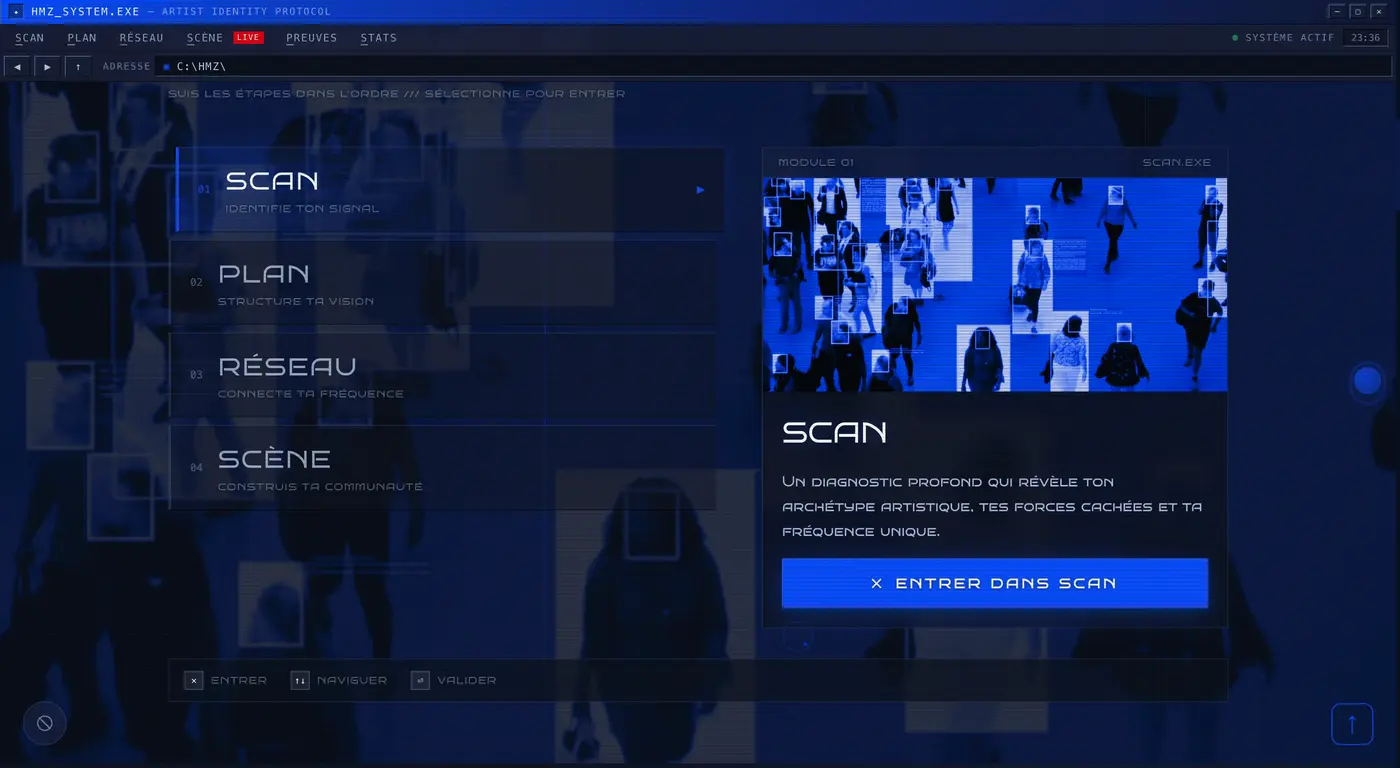Click the SCAN.EXE label in the panel header
The height and width of the screenshot is (768, 1400).
1177,162
